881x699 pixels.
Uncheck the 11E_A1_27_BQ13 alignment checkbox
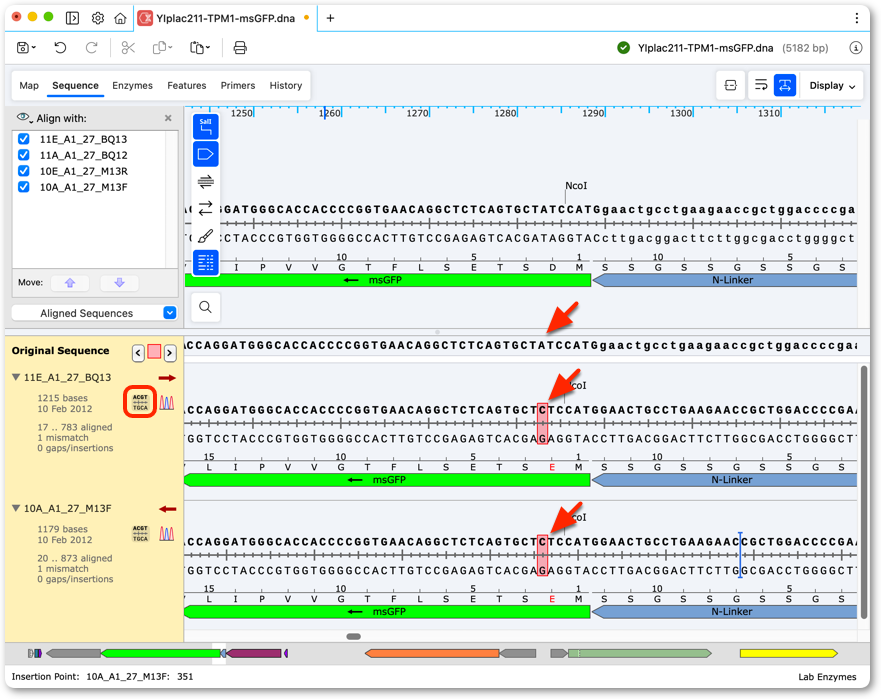24,139
